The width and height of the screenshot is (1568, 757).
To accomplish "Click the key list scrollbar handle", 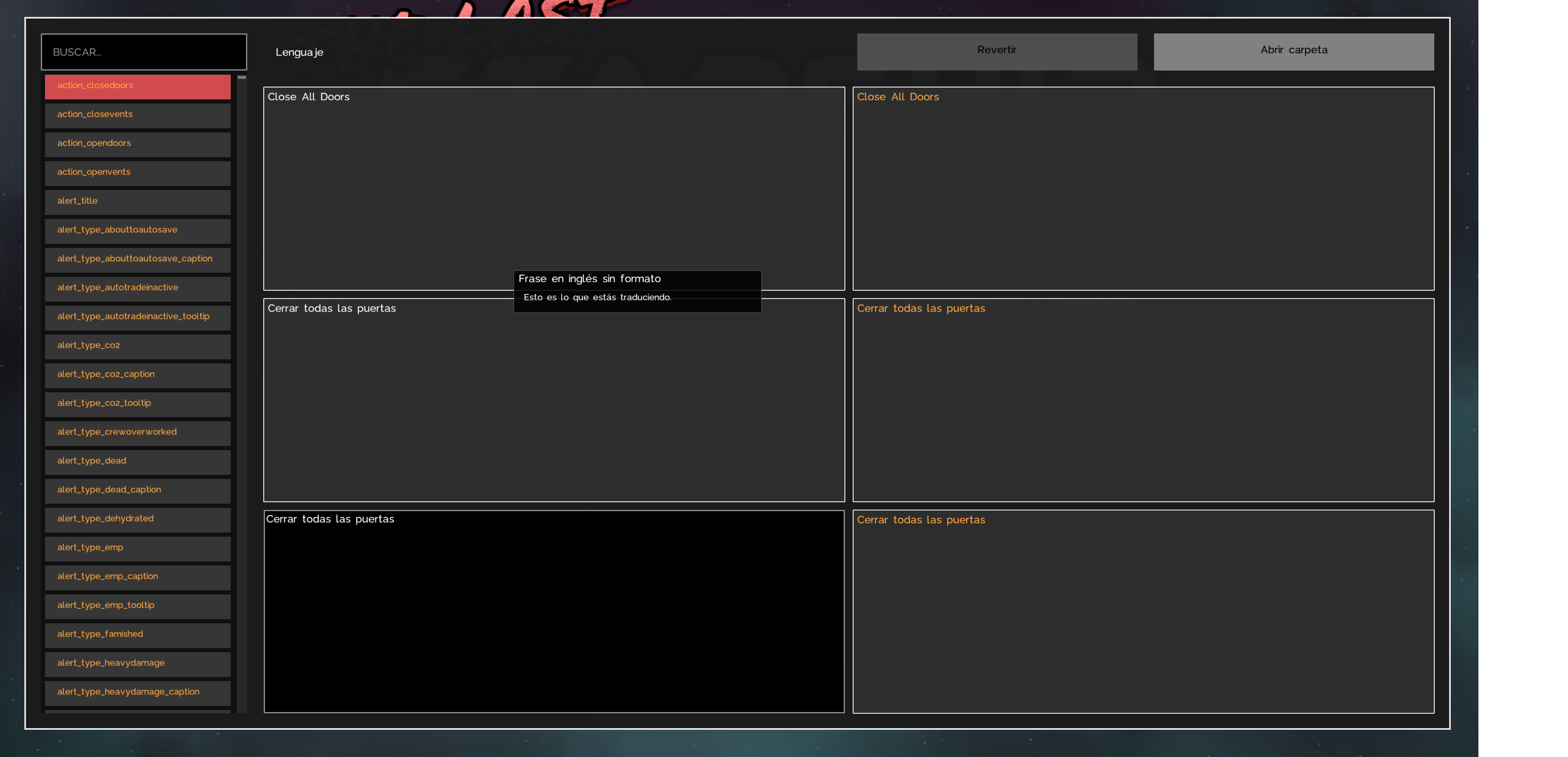I will click(x=241, y=77).
